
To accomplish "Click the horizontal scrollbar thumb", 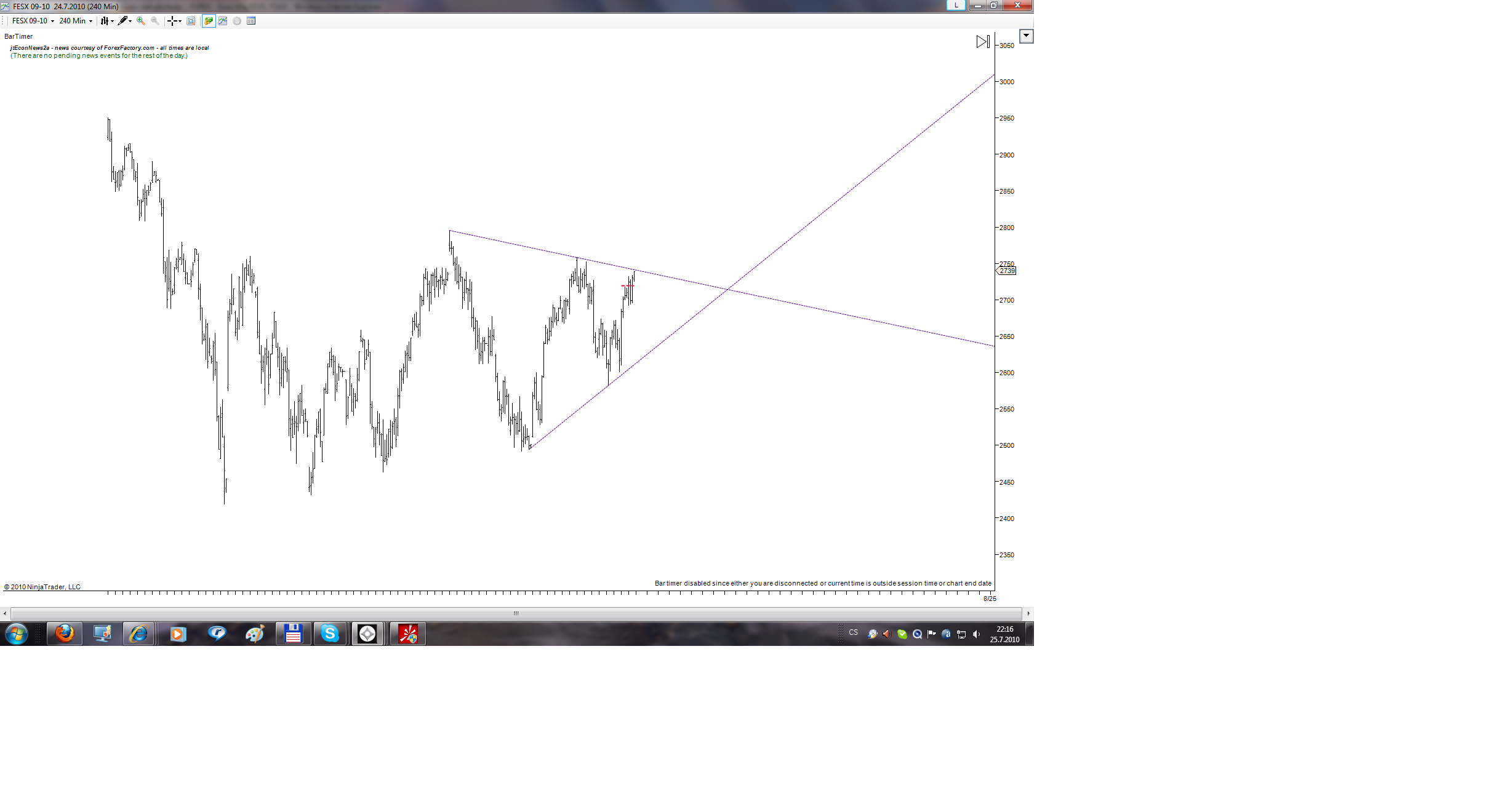I will click(516, 613).
